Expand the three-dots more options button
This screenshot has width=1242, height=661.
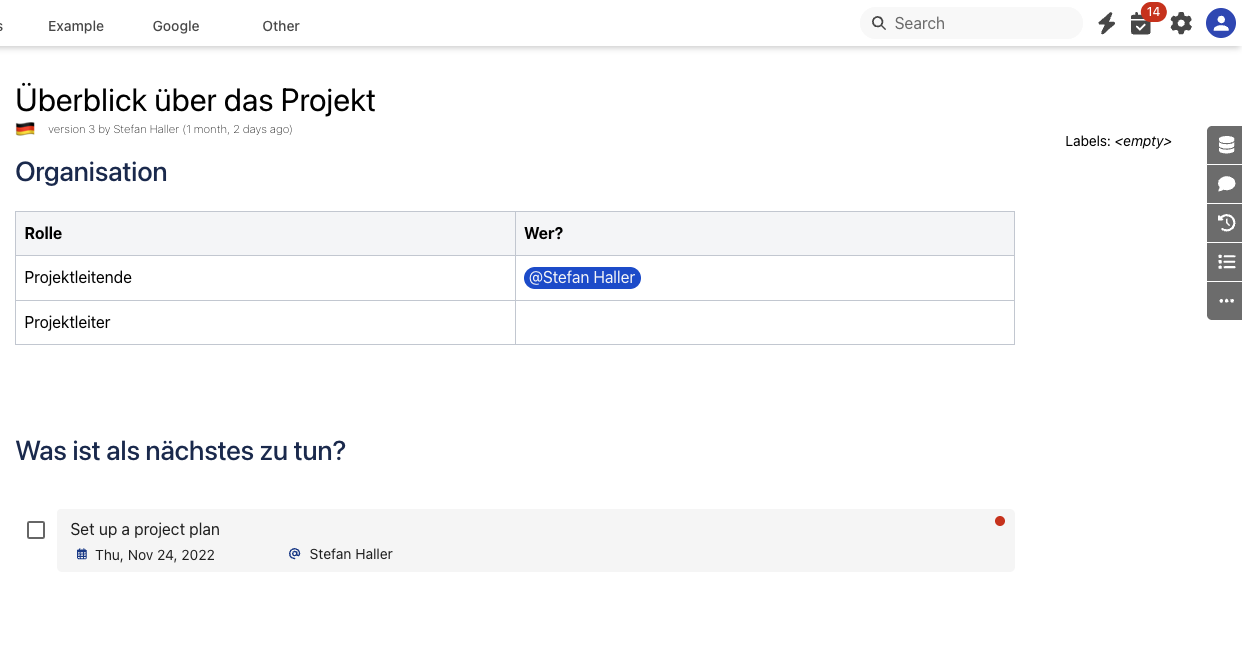click(1226, 301)
